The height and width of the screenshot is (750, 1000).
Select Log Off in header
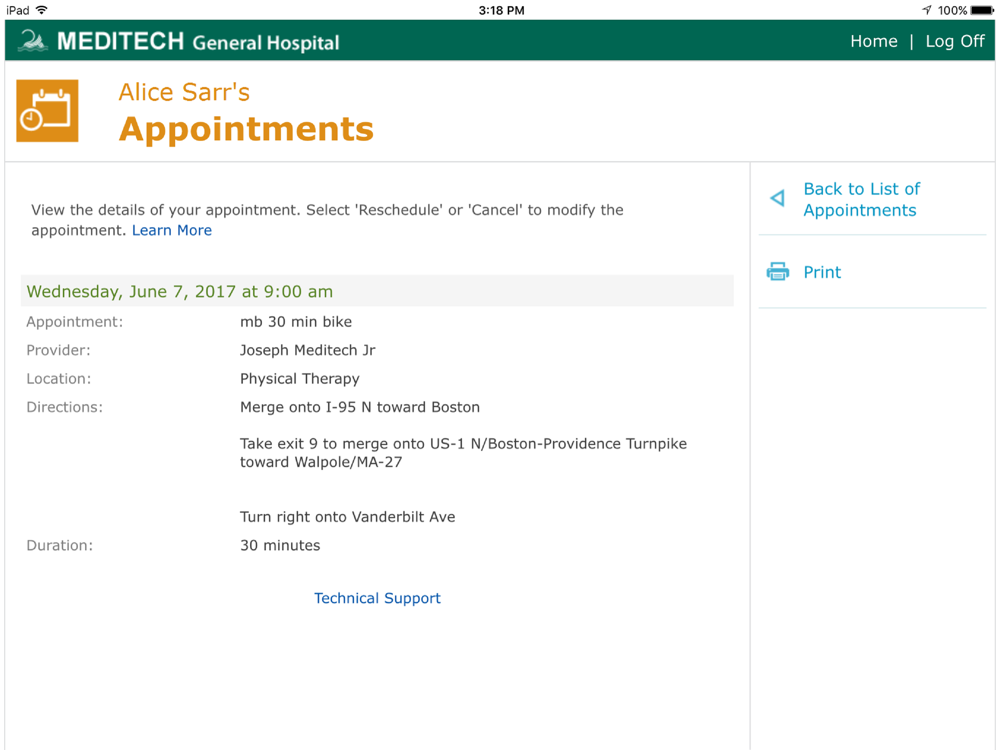pos(955,41)
